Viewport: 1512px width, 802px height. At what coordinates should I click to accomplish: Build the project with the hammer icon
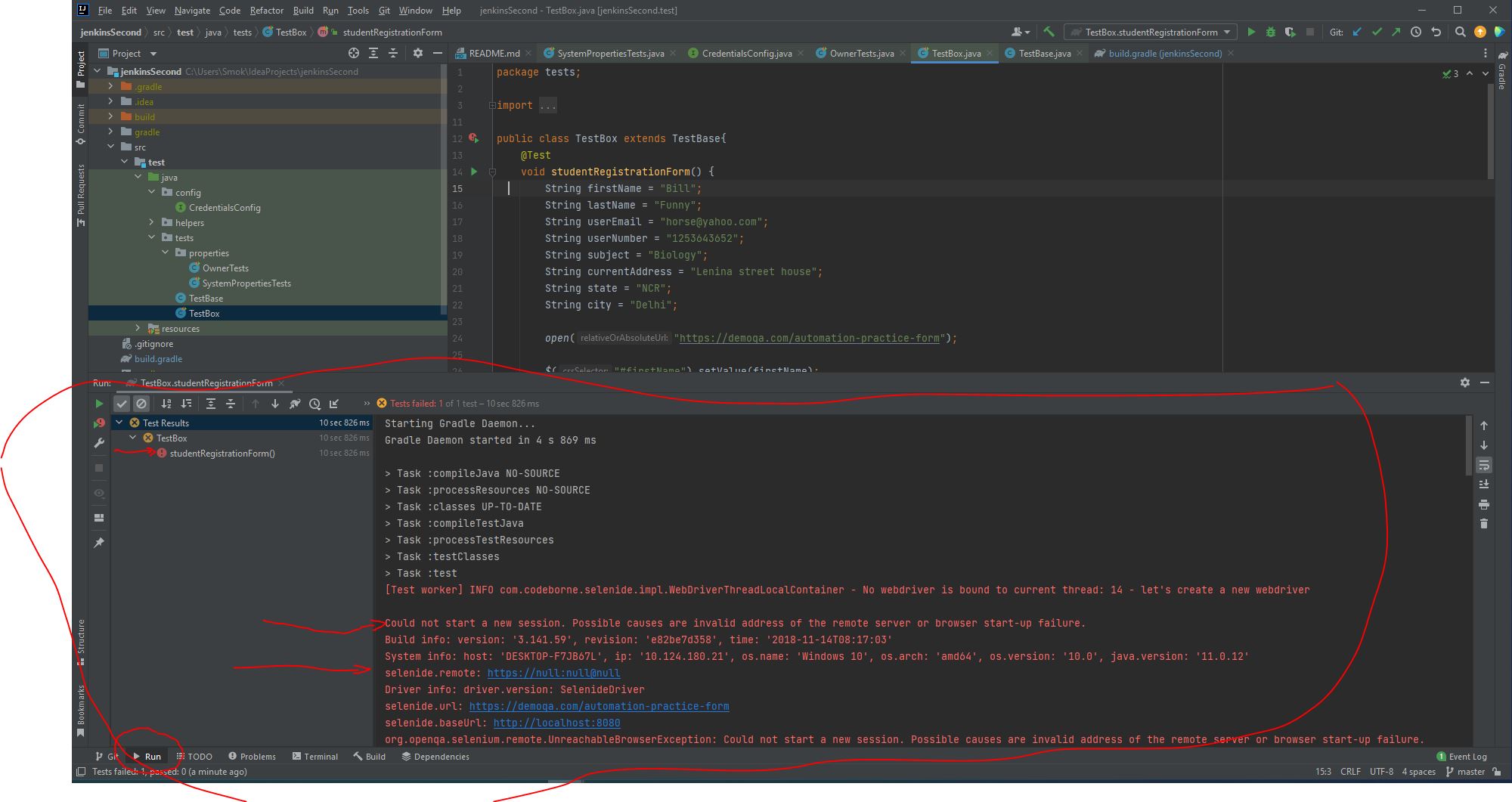pos(1049,32)
